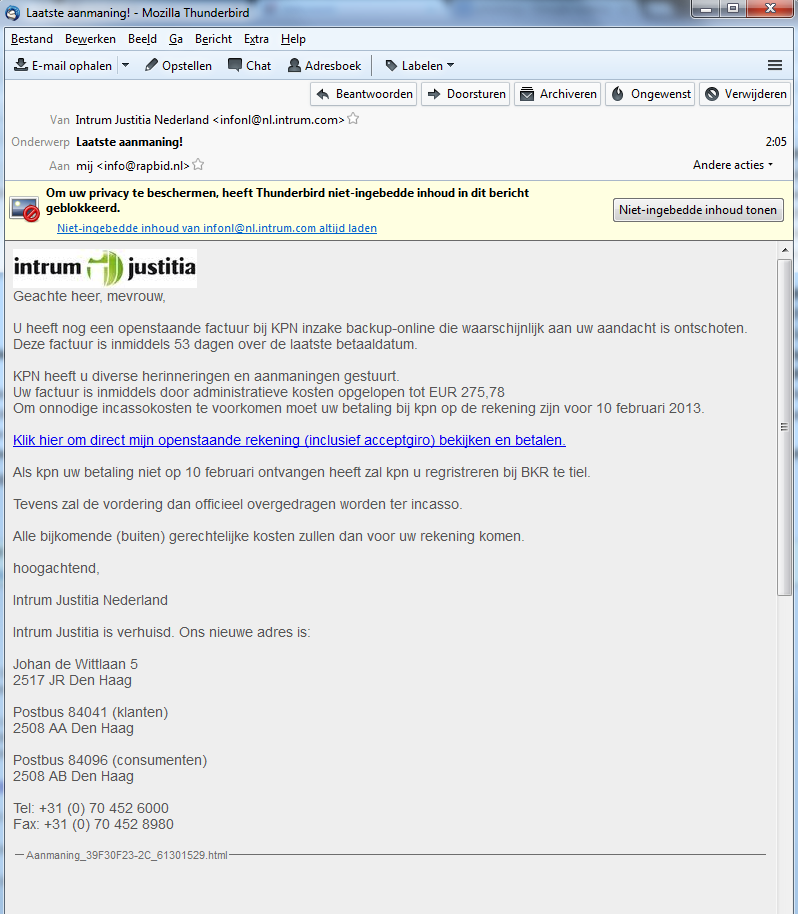The image size is (798, 914).
Task: Open the hamburger application menu
Action: pos(775,65)
